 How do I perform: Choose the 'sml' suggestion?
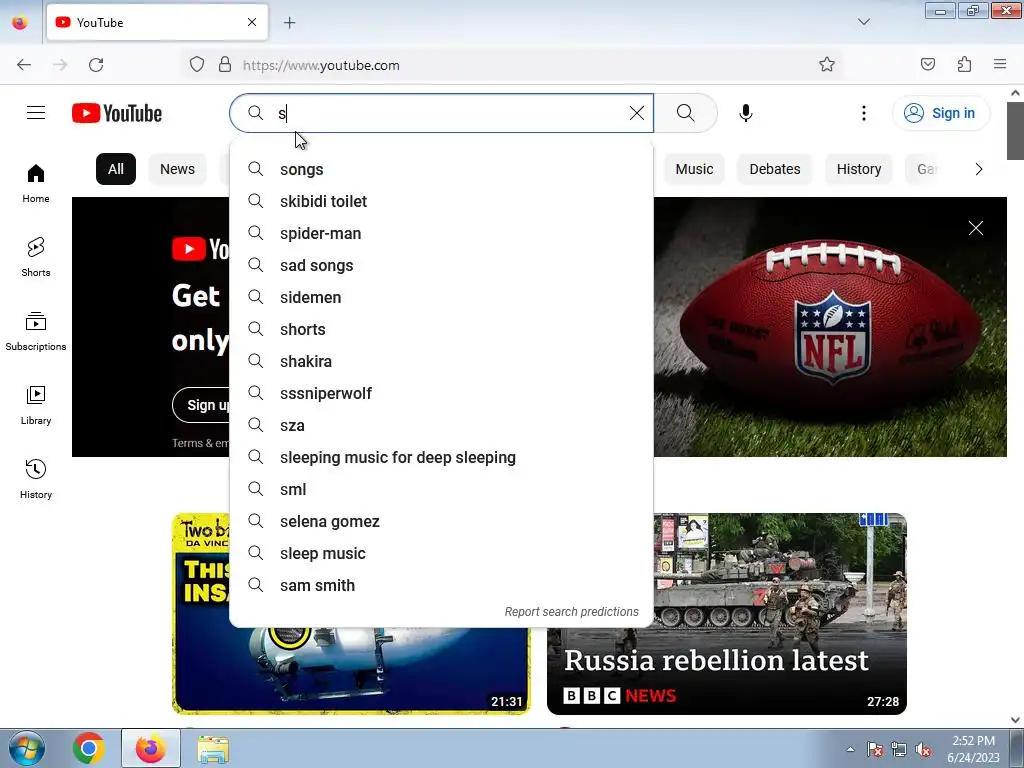click(x=441, y=489)
